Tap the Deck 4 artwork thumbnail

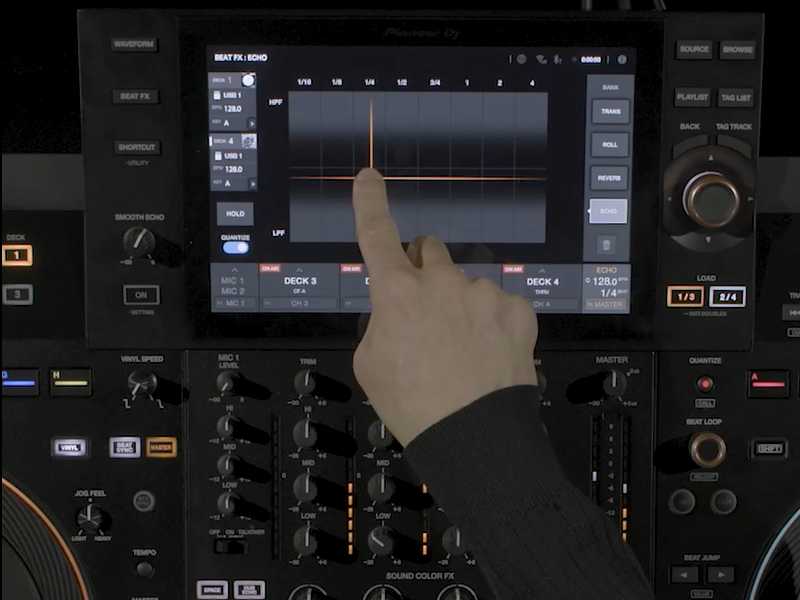249,141
